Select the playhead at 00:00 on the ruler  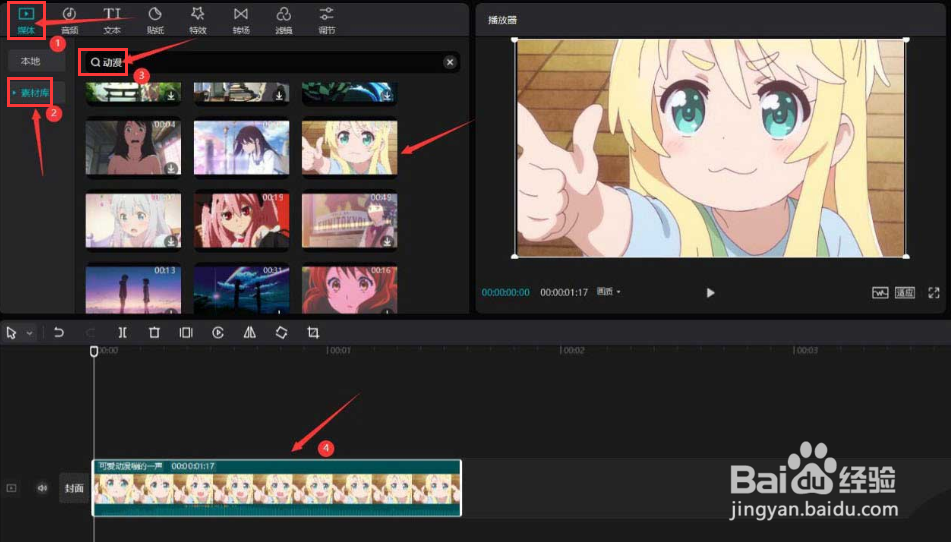click(x=94, y=351)
